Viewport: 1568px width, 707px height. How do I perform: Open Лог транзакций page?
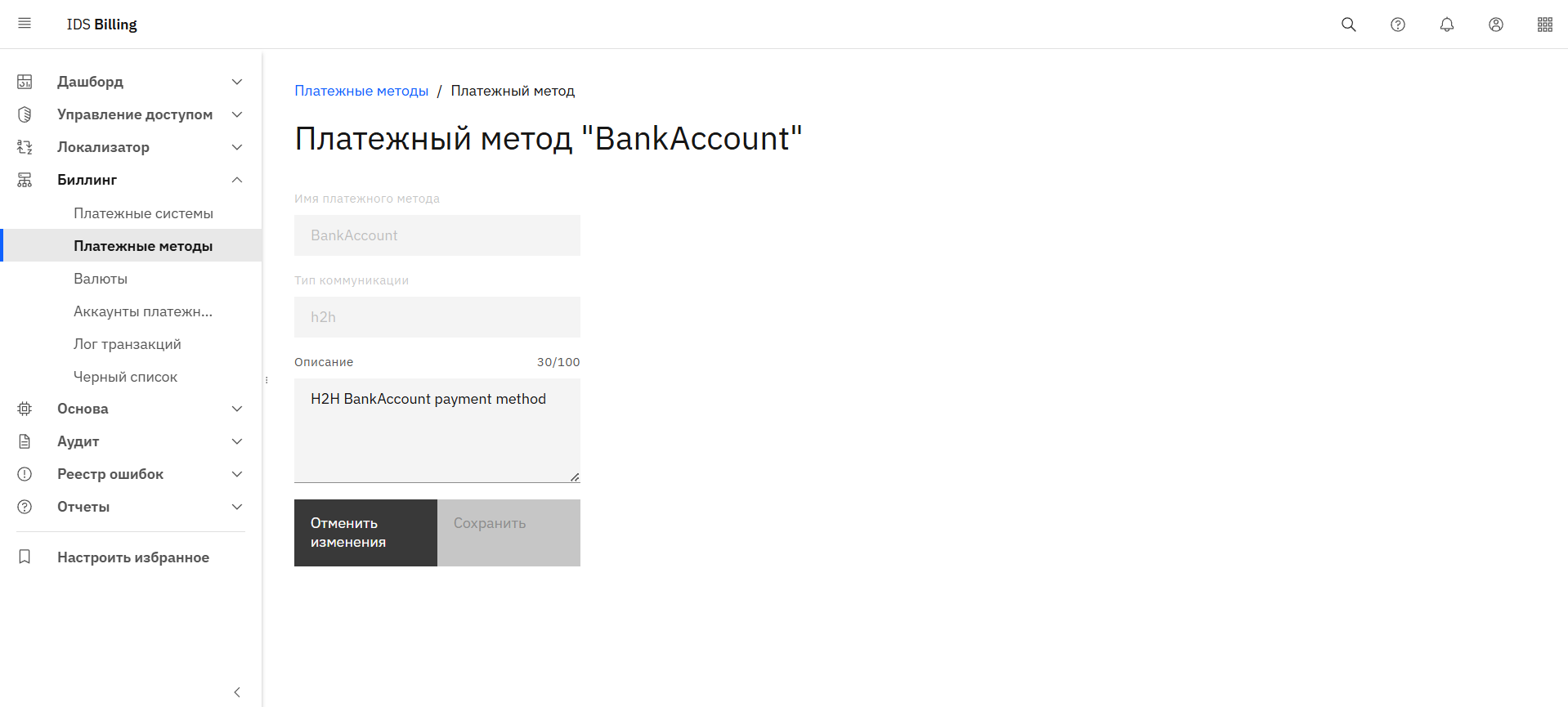pyautogui.click(x=128, y=344)
